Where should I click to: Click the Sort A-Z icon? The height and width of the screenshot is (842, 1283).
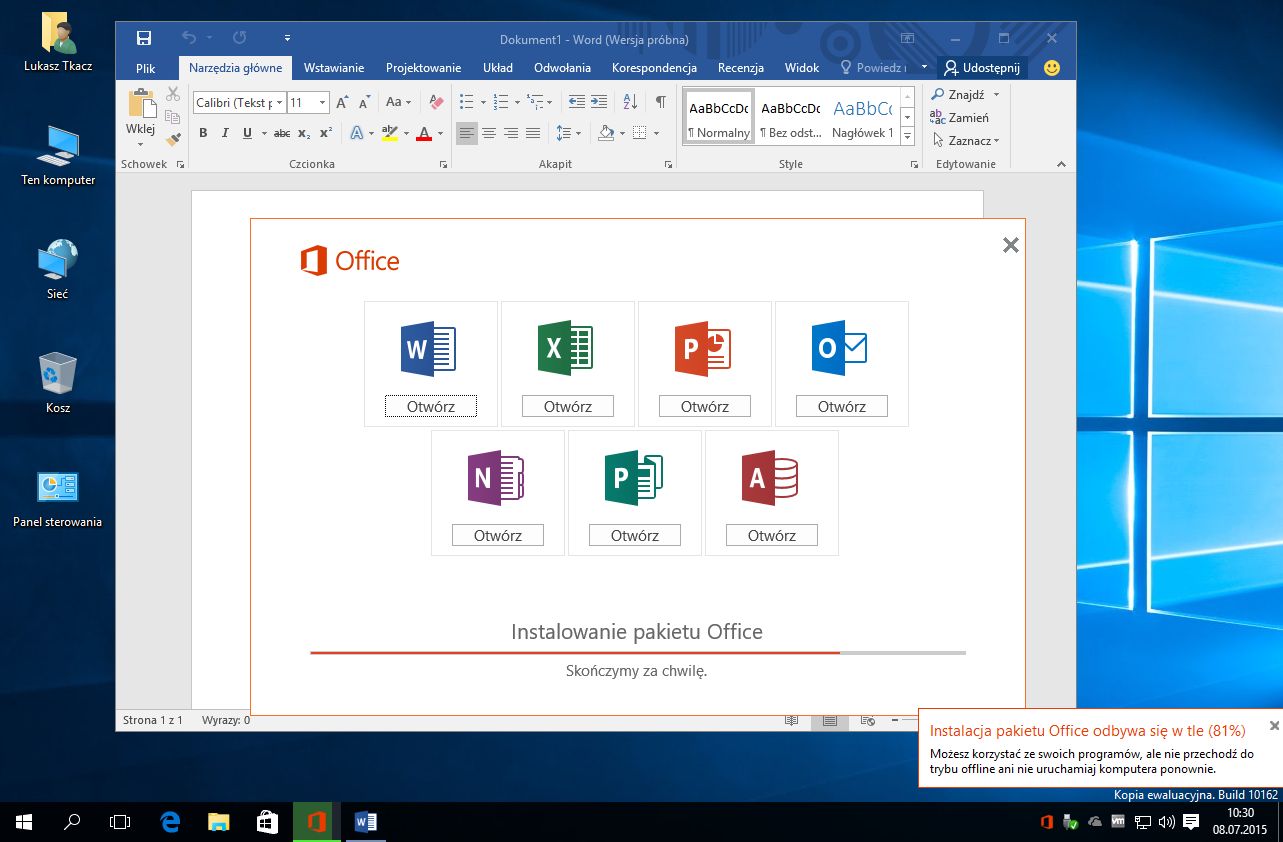coord(630,102)
